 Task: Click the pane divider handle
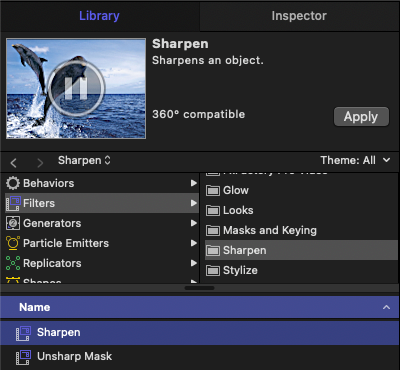click(199, 288)
